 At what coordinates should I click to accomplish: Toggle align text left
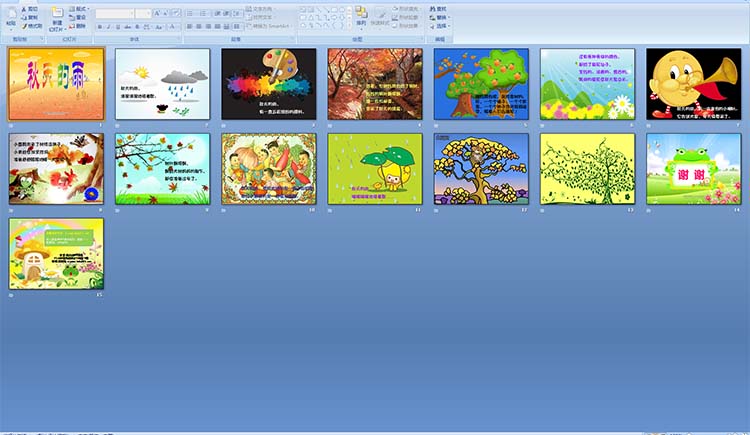coord(190,26)
